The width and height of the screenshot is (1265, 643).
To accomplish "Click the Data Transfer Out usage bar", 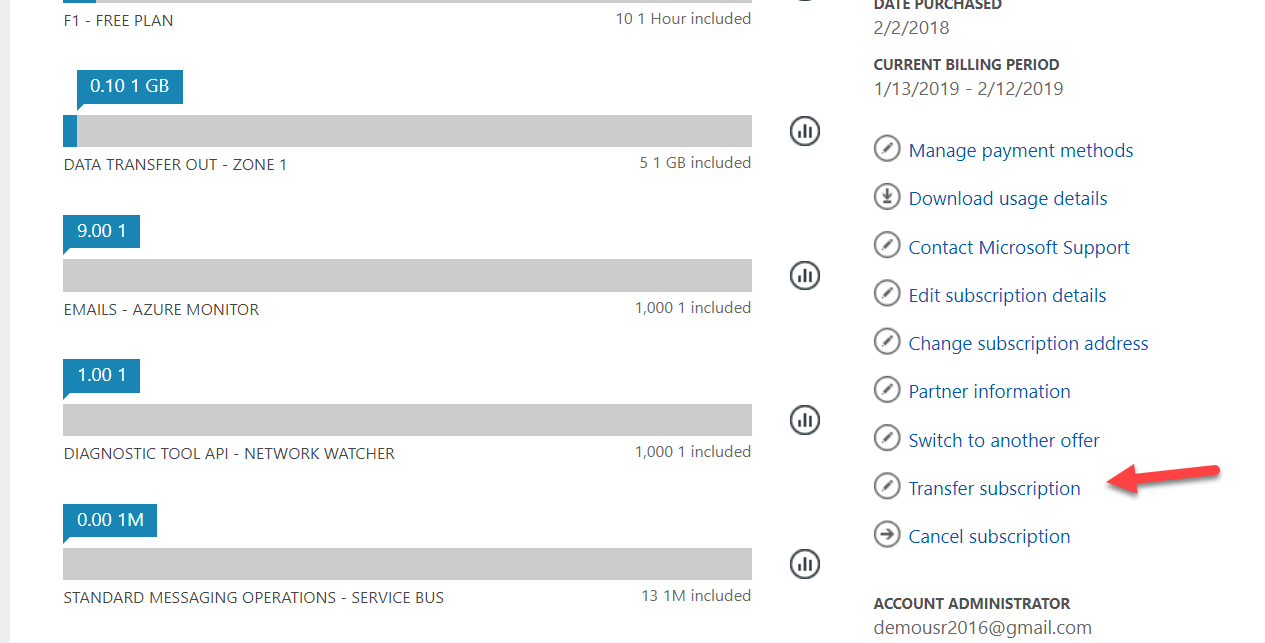I will pos(407,131).
